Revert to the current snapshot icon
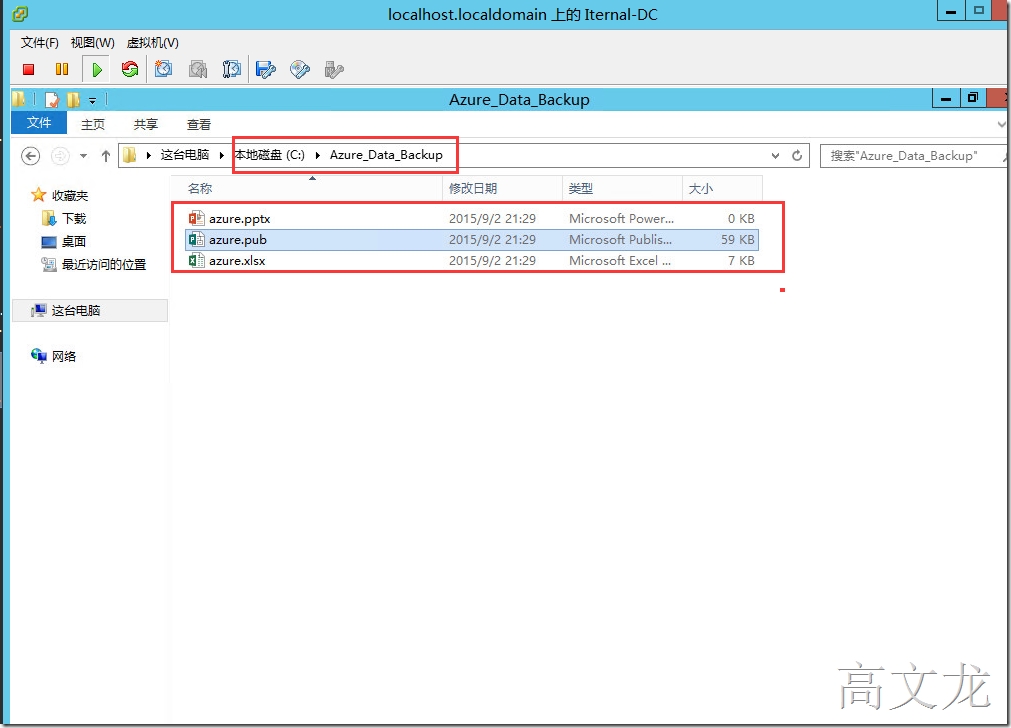1011x728 pixels. click(x=198, y=69)
